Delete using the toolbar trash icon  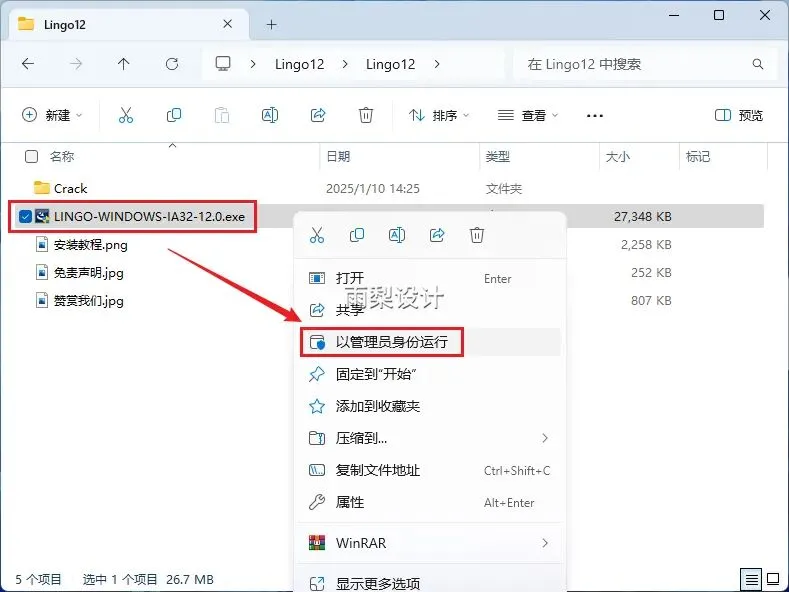pos(366,115)
